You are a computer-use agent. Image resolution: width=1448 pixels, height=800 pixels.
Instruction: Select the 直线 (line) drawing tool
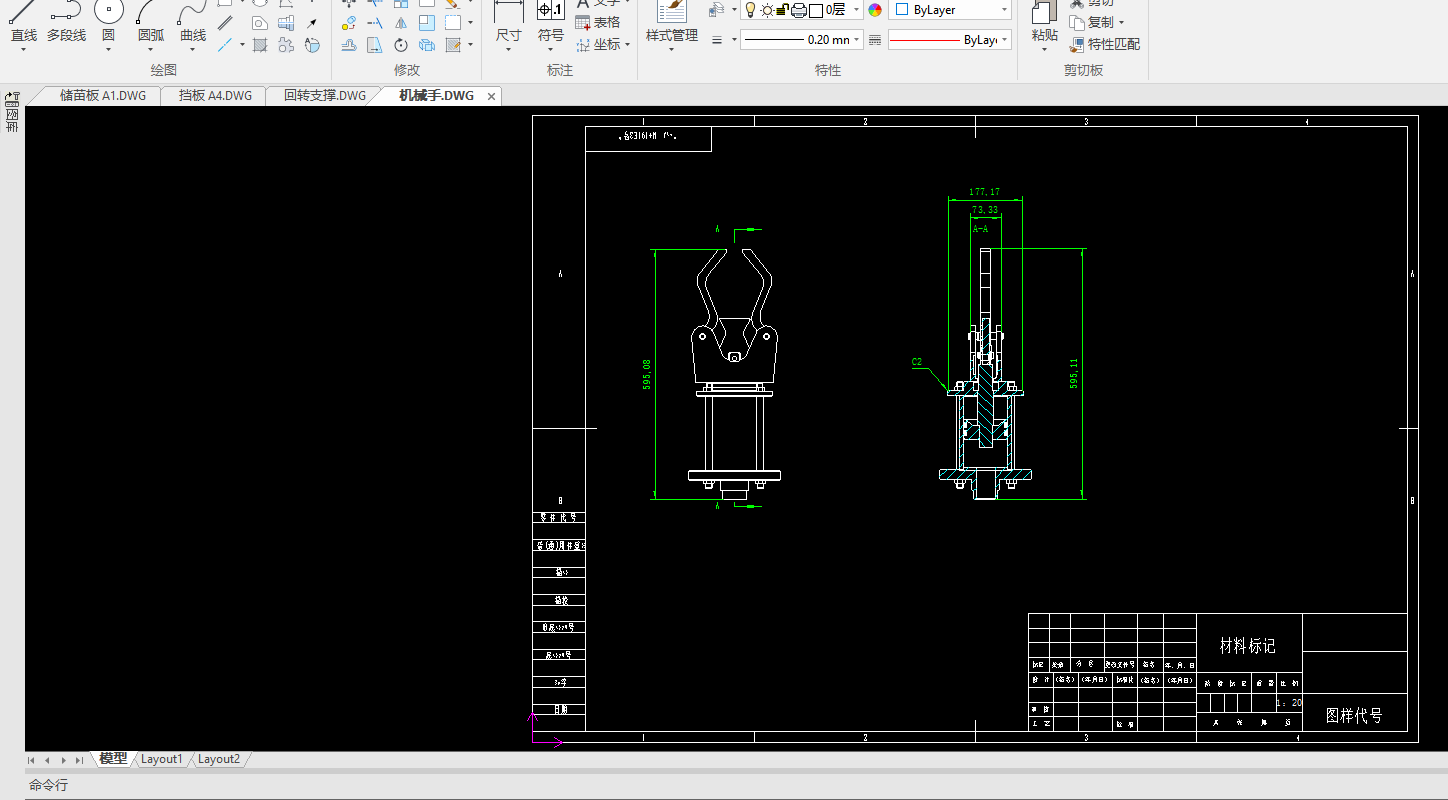click(x=23, y=22)
